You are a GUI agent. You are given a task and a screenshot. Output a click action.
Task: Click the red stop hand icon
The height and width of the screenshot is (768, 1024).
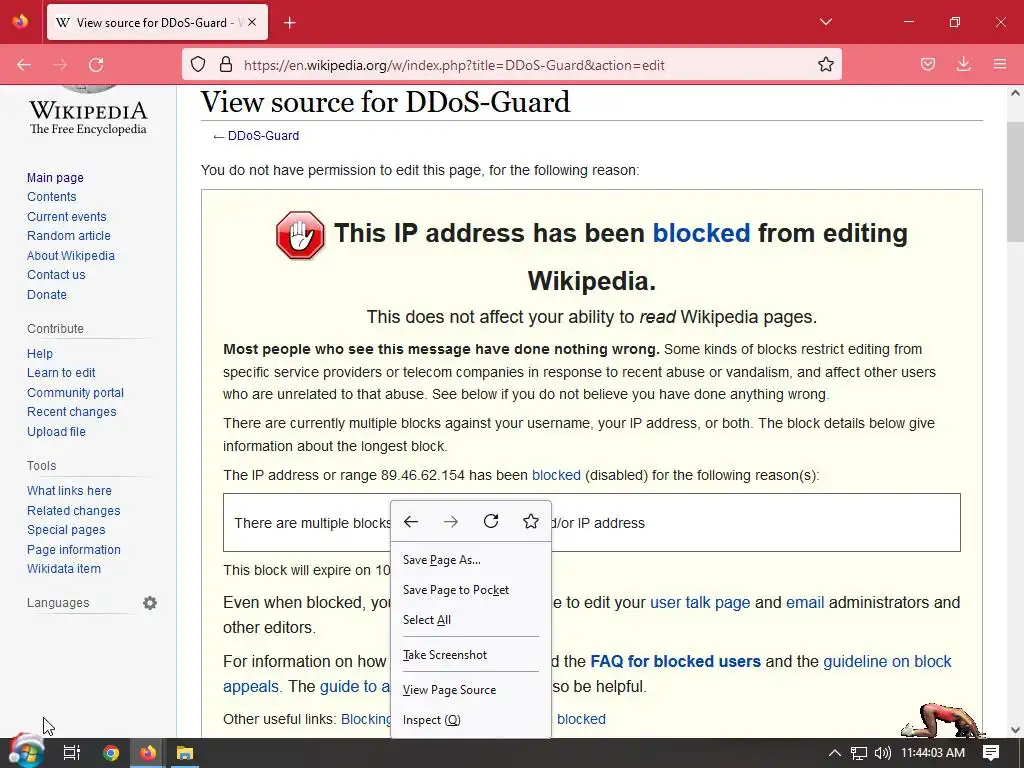point(300,235)
